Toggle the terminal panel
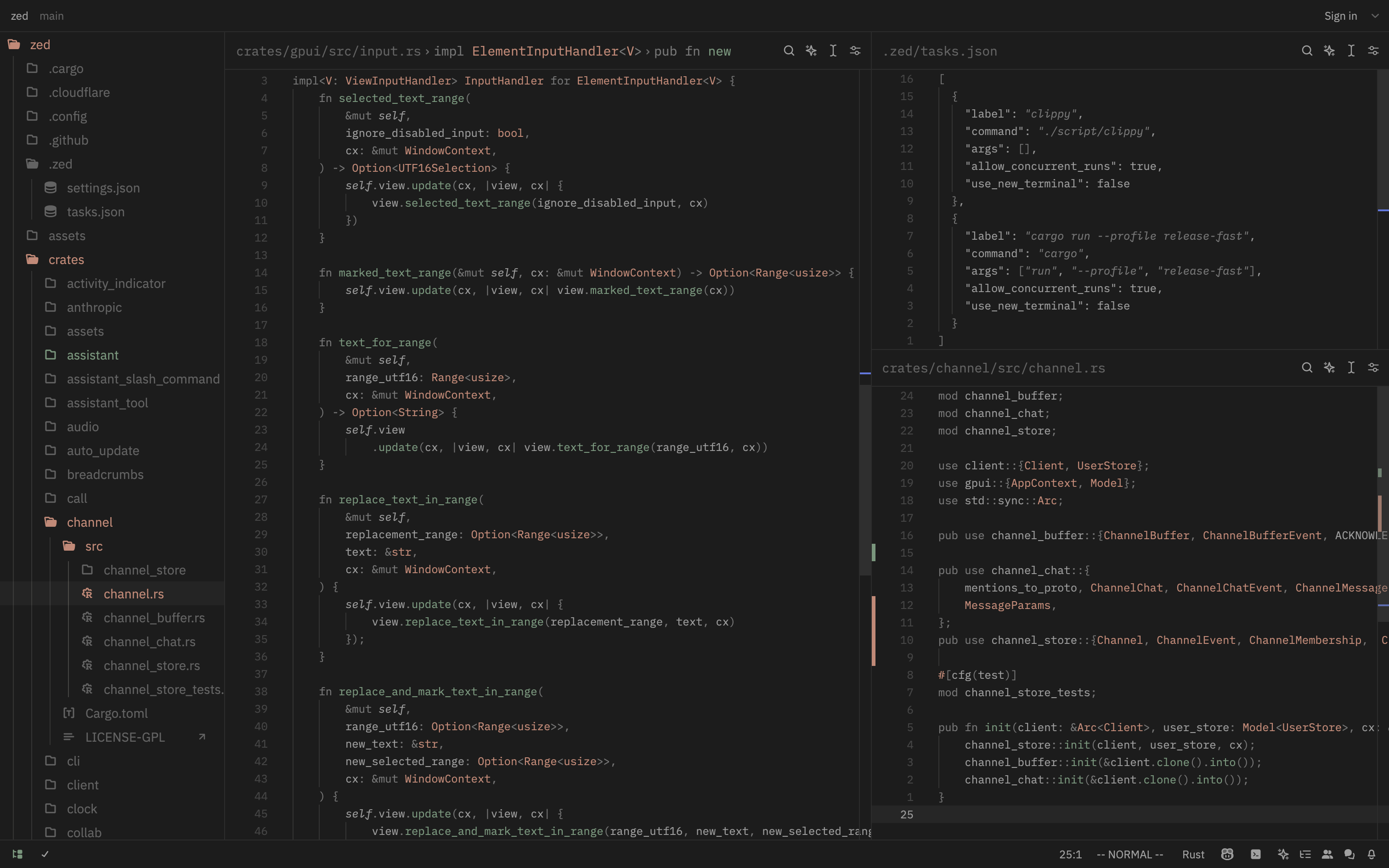 (x=1256, y=854)
